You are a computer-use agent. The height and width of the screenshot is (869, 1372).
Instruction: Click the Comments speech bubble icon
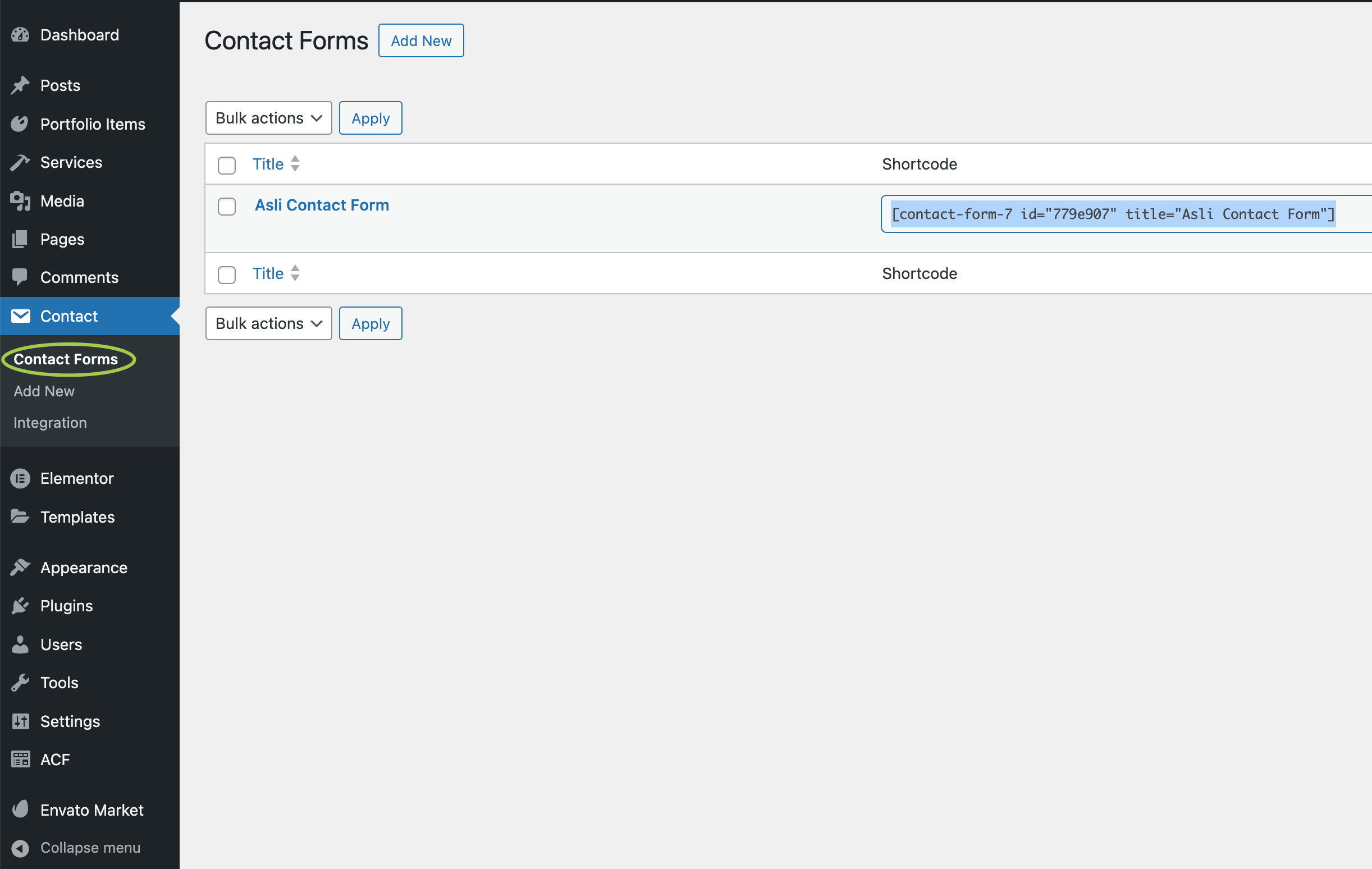21,277
